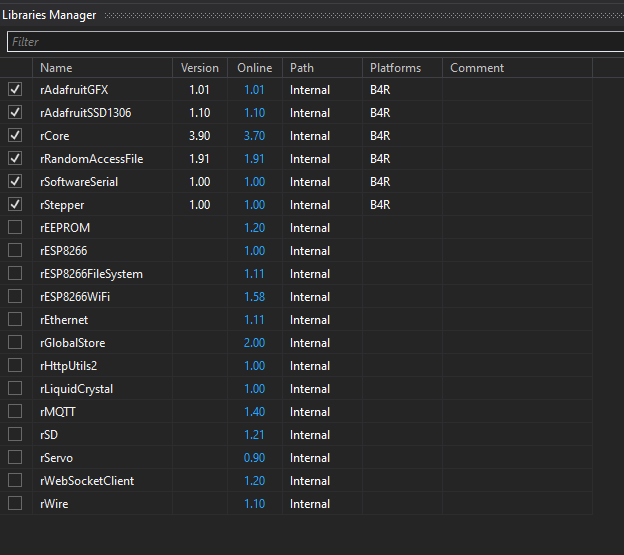
Task: Uncheck the rCore library checkbox
Action: [x=15, y=136]
